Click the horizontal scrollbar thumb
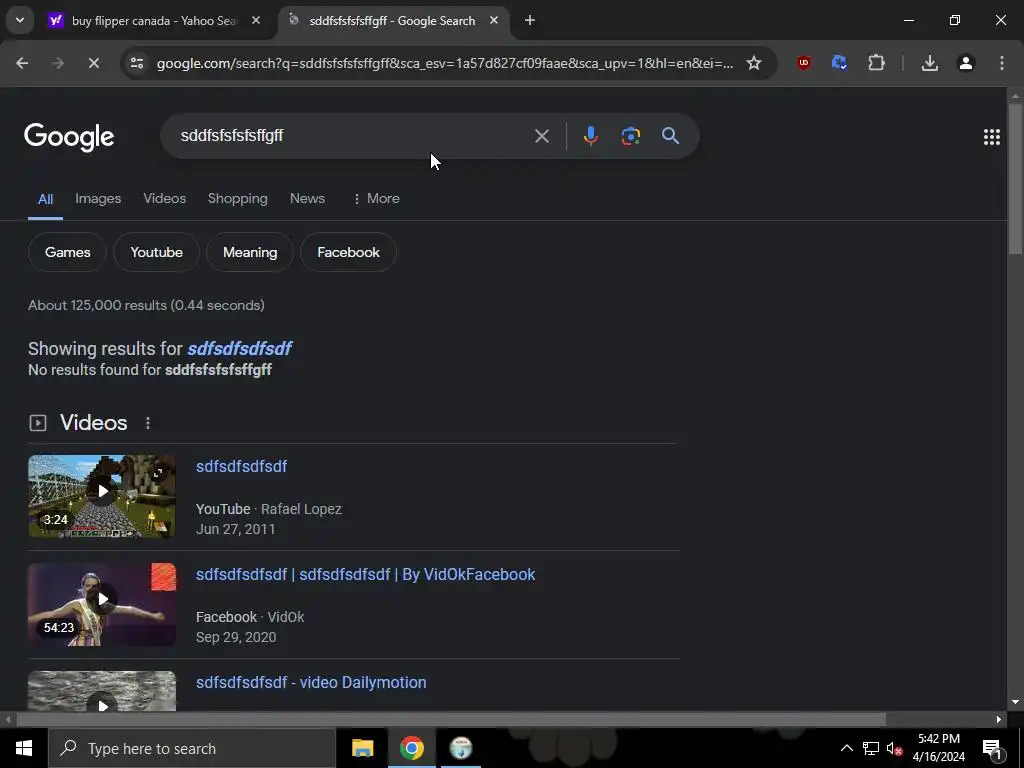The width and height of the screenshot is (1024, 768). pos(451,720)
